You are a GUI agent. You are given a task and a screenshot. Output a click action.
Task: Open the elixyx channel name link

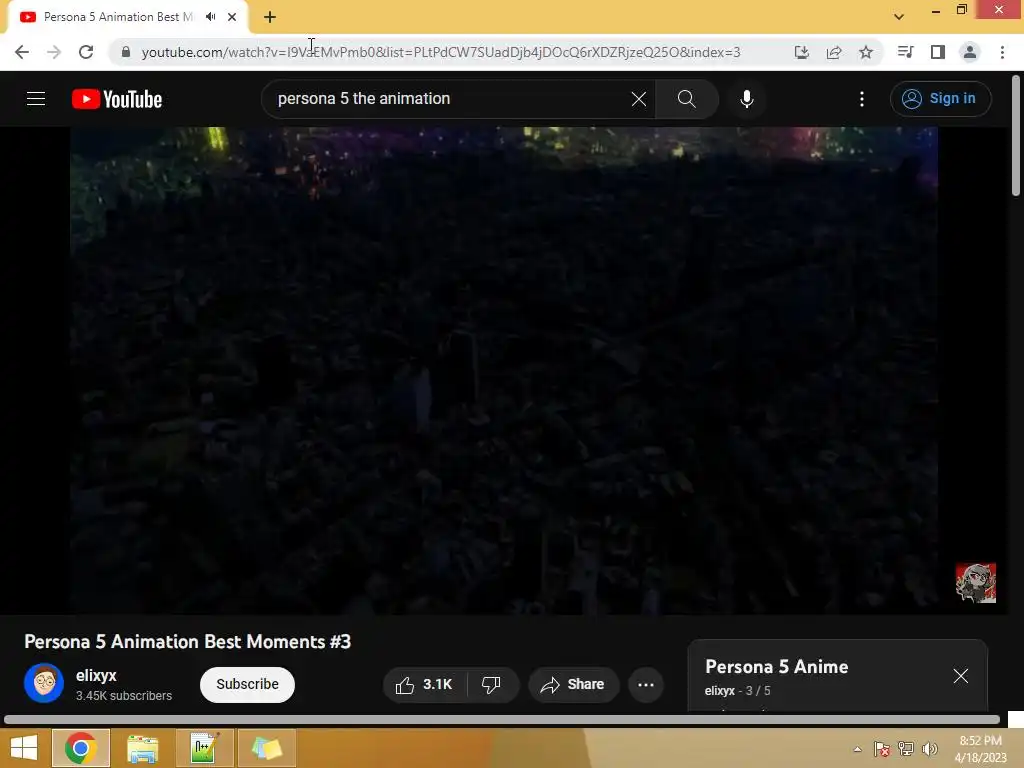[x=96, y=675]
